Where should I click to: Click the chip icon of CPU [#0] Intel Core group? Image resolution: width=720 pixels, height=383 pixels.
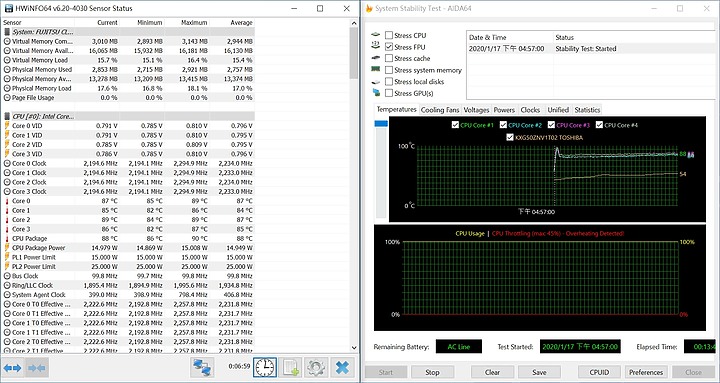click(x=7, y=116)
